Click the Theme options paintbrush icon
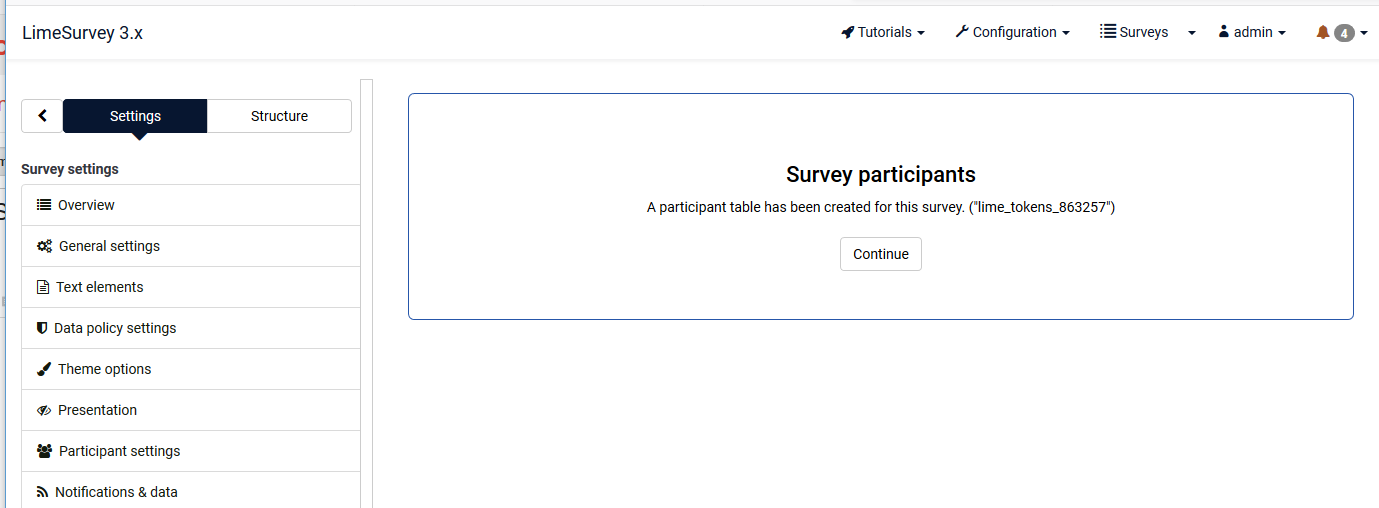 point(44,369)
